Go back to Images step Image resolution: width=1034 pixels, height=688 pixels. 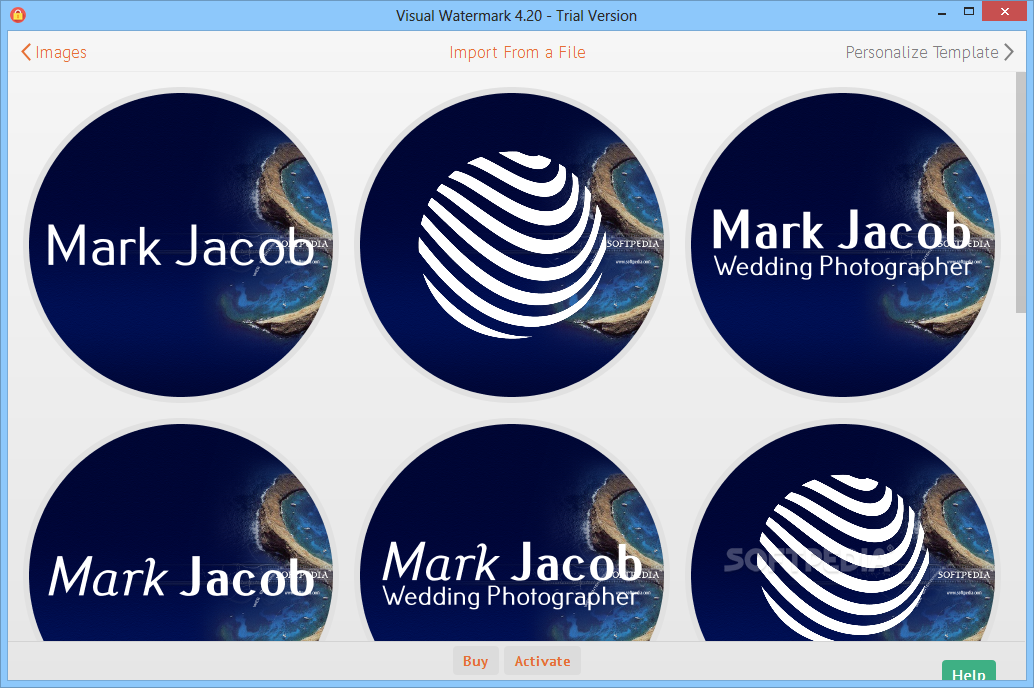[x=53, y=52]
